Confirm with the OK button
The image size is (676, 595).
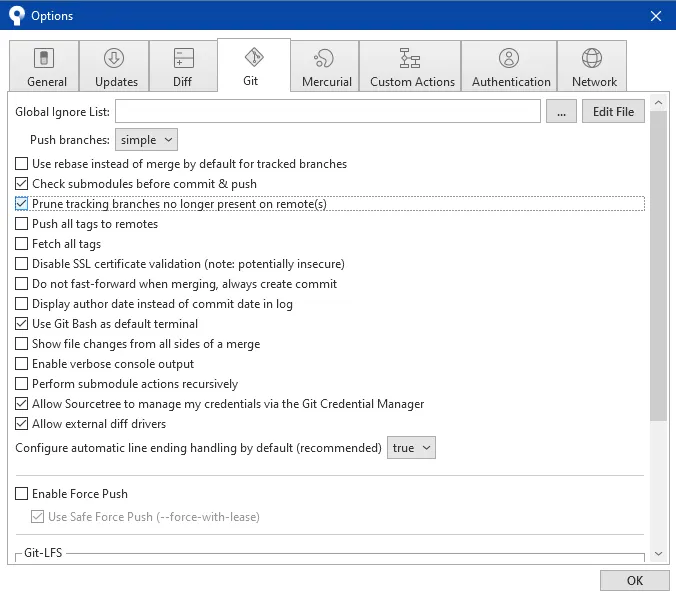point(635,580)
